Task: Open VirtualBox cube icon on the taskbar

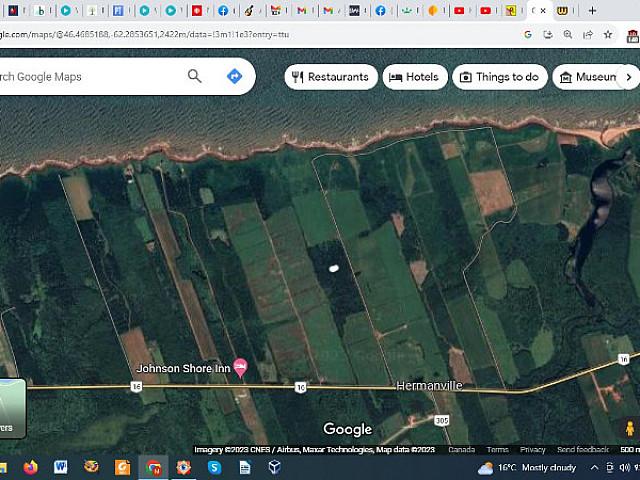Action: coord(275,467)
